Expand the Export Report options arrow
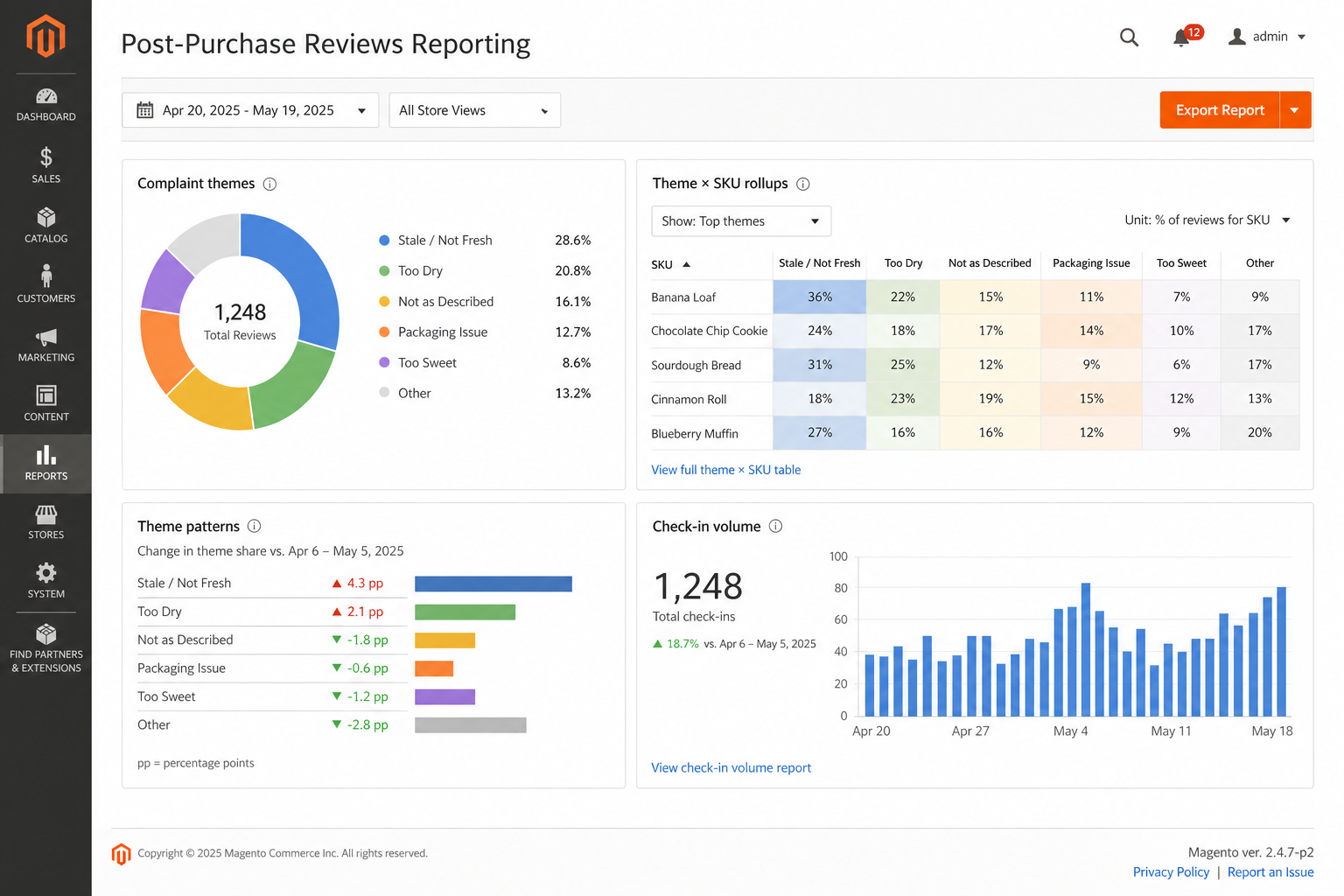The width and height of the screenshot is (1344, 896). 1295,110
